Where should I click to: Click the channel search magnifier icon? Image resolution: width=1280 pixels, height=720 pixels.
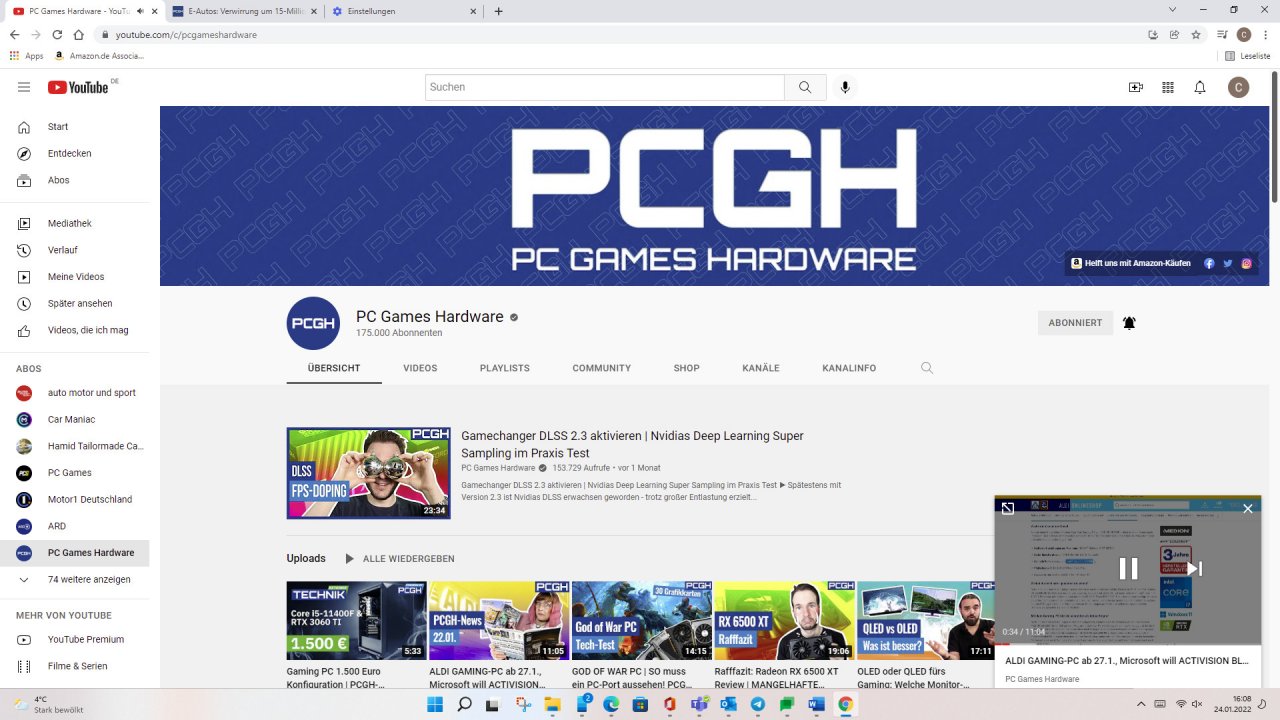[x=927, y=368]
